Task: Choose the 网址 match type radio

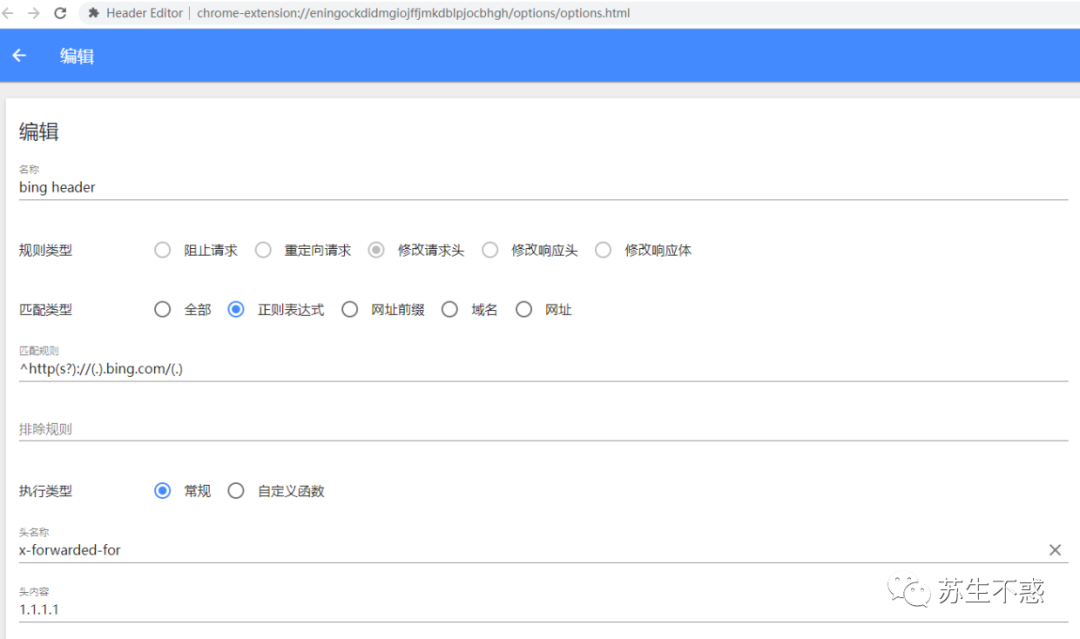Action: [523, 309]
